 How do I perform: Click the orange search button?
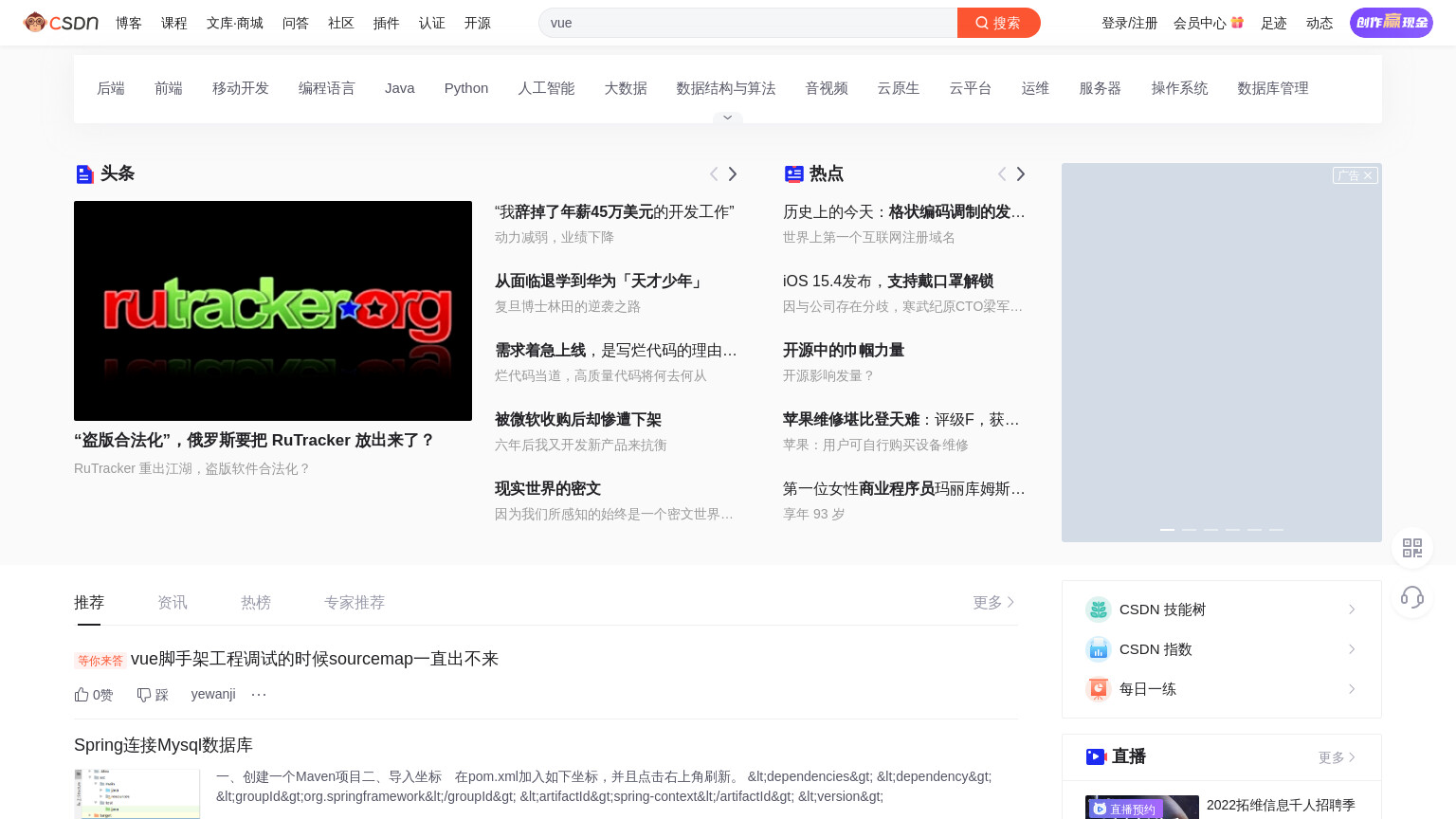pos(998,23)
